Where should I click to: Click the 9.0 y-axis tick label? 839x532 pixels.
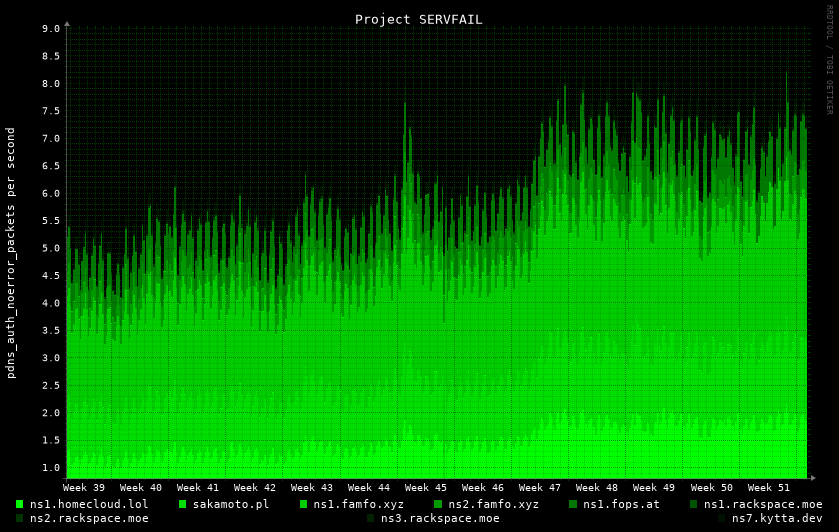coord(51,29)
